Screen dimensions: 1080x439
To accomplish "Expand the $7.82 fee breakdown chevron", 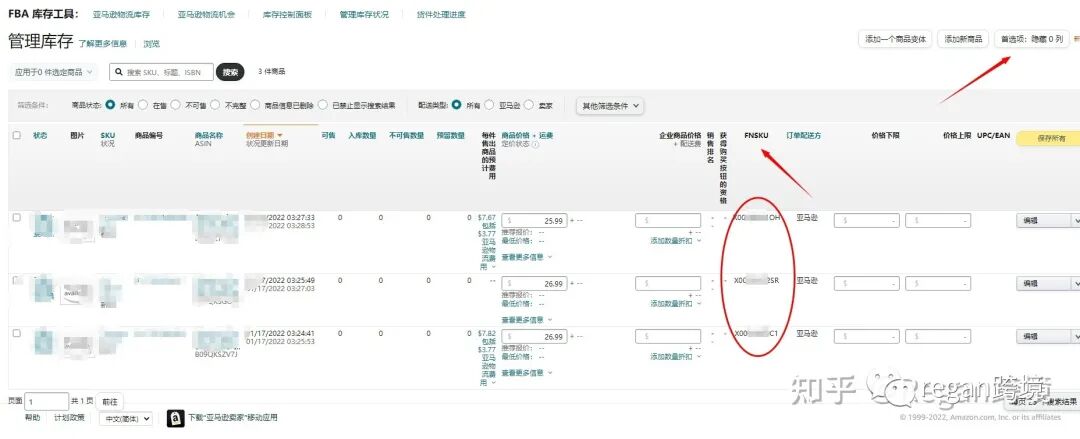I will 493,382.
